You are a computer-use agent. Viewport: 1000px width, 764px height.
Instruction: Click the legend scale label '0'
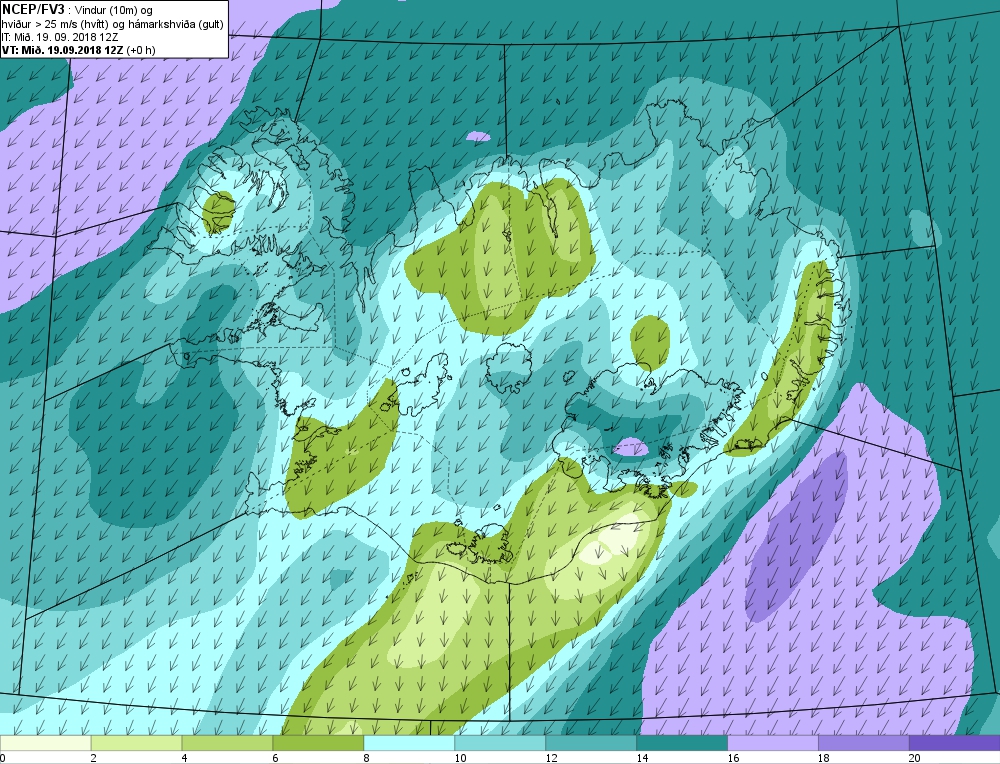point(3,758)
